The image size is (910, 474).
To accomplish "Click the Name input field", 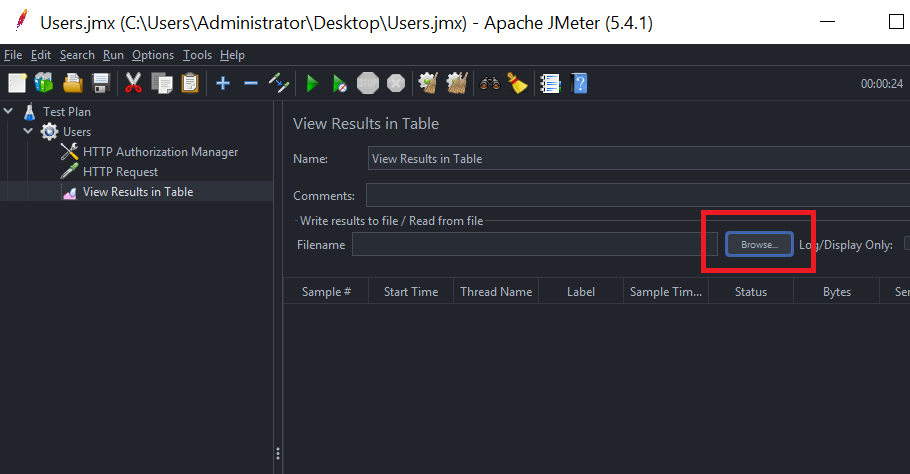I will point(638,158).
